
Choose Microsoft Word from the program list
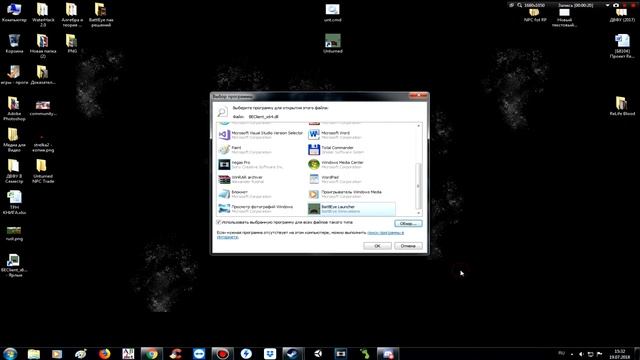coord(351,135)
